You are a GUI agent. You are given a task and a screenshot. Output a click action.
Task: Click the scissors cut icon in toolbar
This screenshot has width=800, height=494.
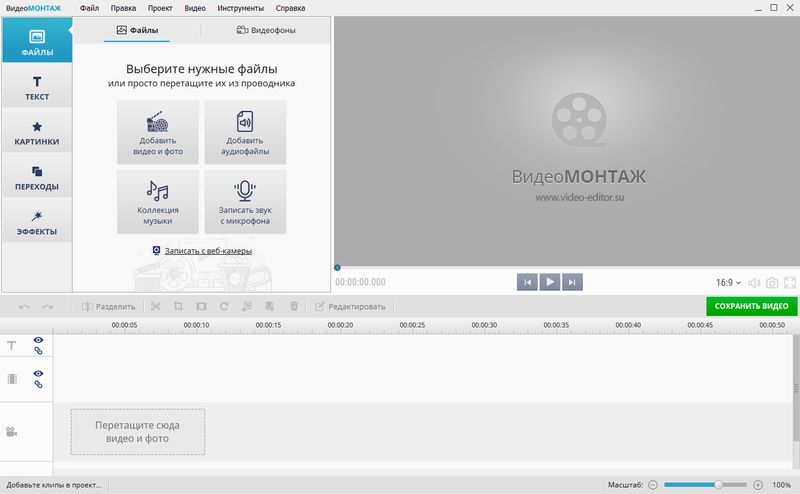[x=155, y=306]
